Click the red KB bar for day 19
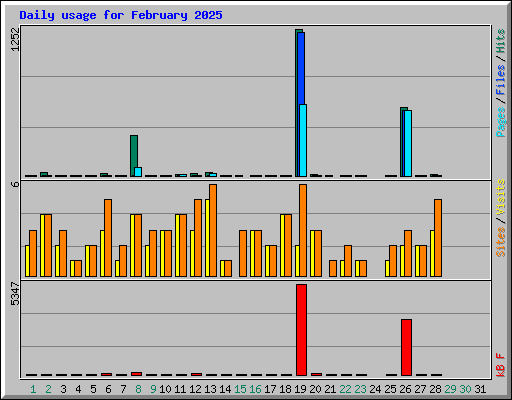 click(302, 330)
